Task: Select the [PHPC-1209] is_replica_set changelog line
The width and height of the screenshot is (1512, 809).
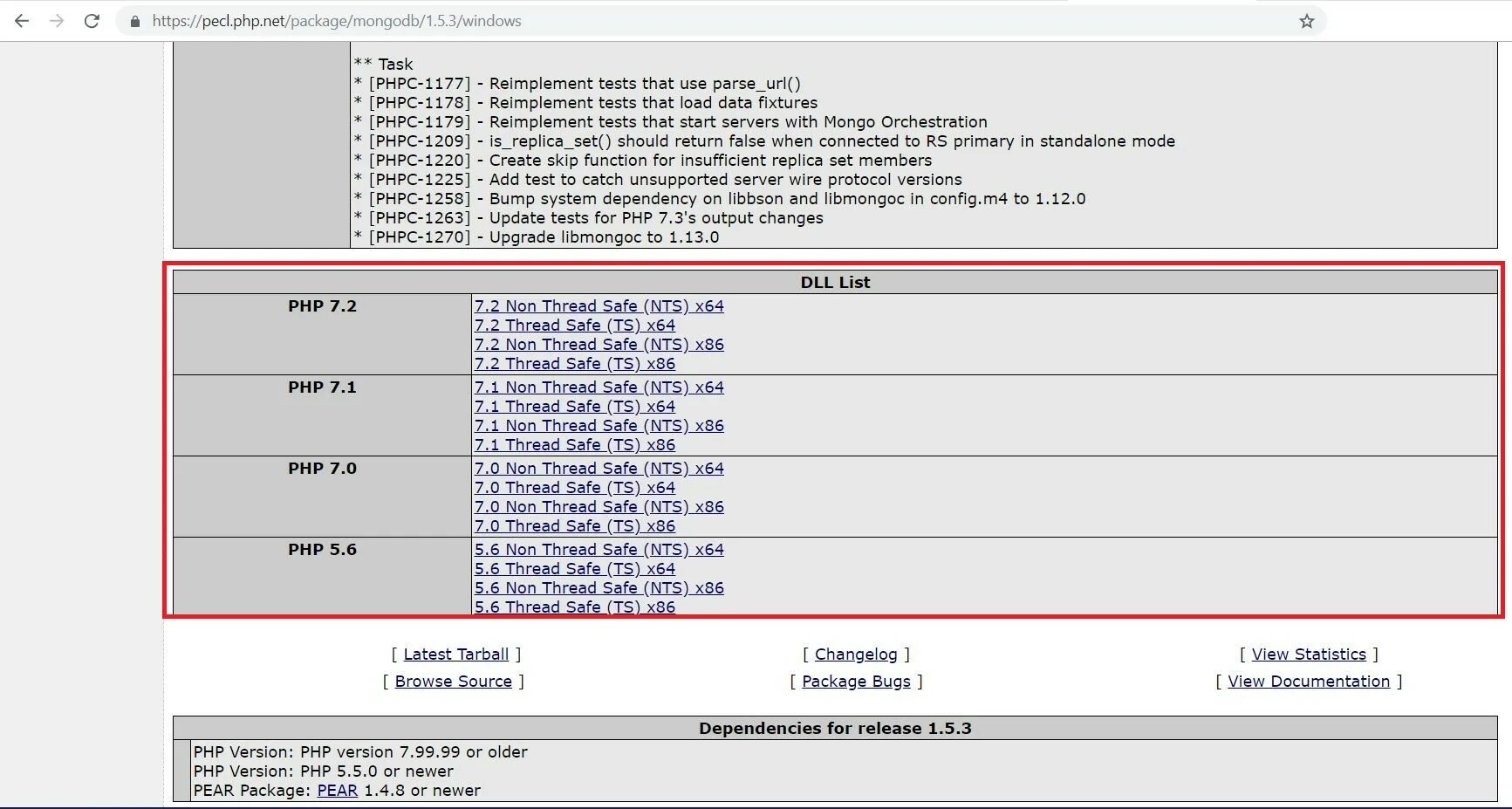Action: click(764, 141)
